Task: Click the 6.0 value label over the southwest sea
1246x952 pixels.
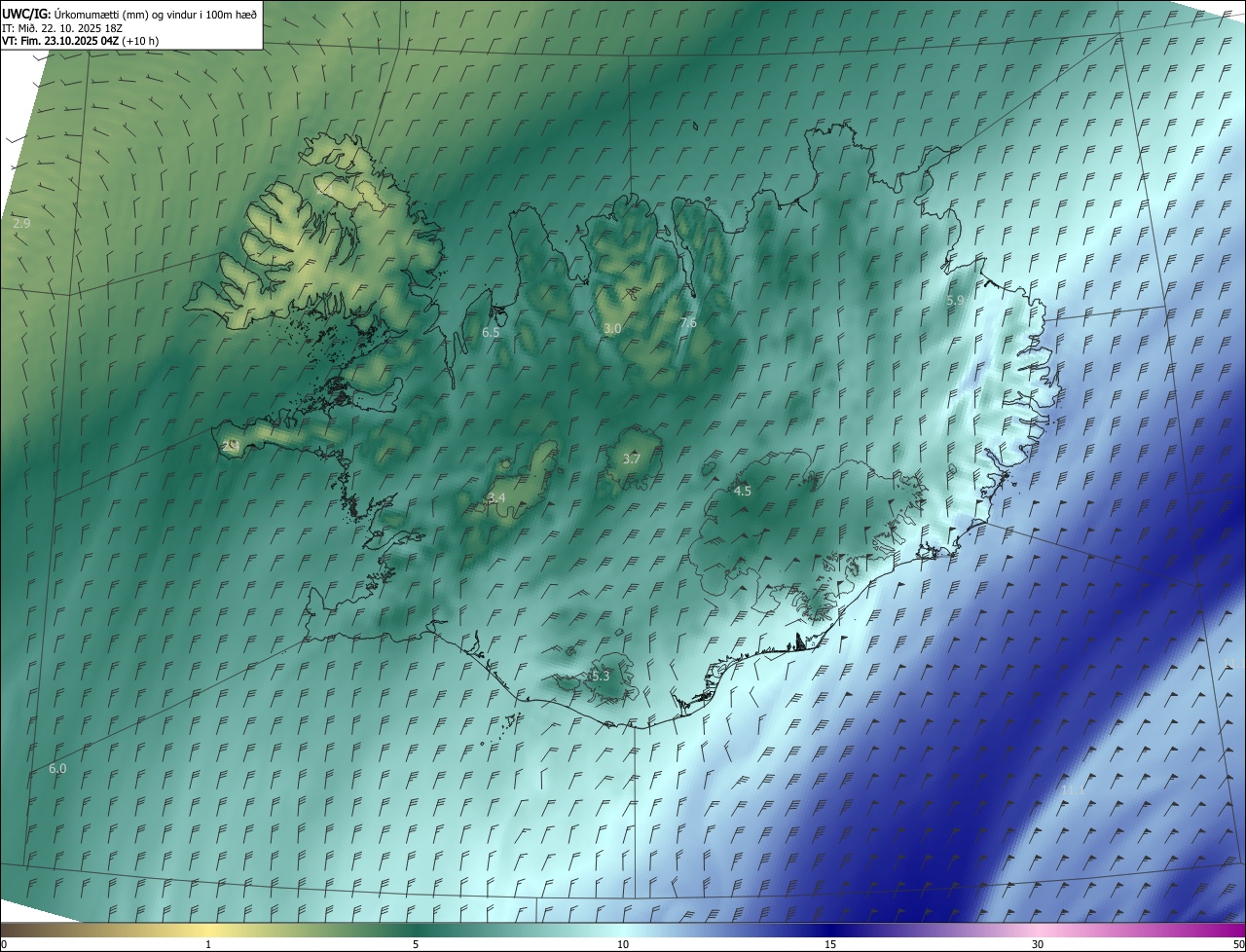Action: click(x=57, y=769)
